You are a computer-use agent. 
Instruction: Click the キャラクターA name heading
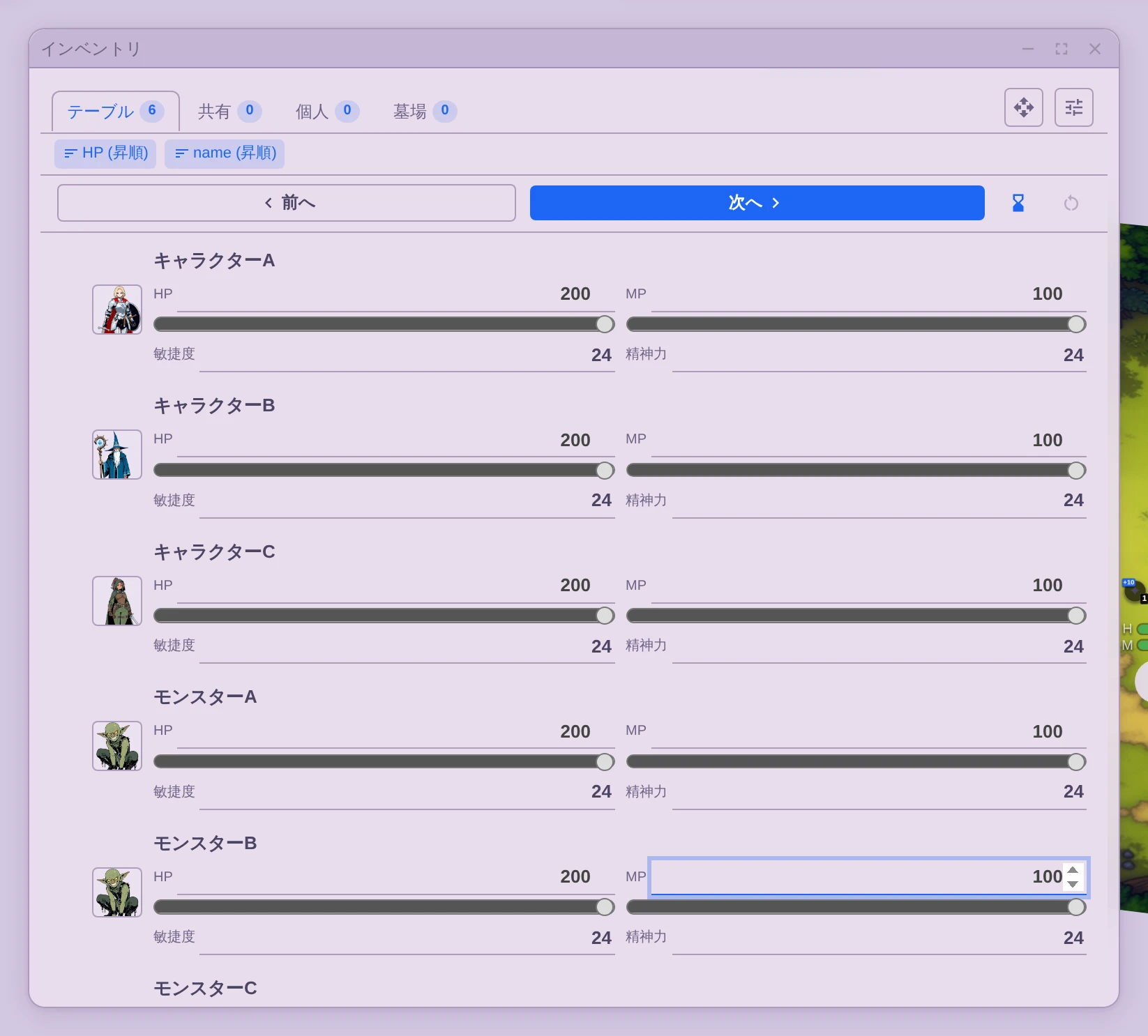point(214,261)
